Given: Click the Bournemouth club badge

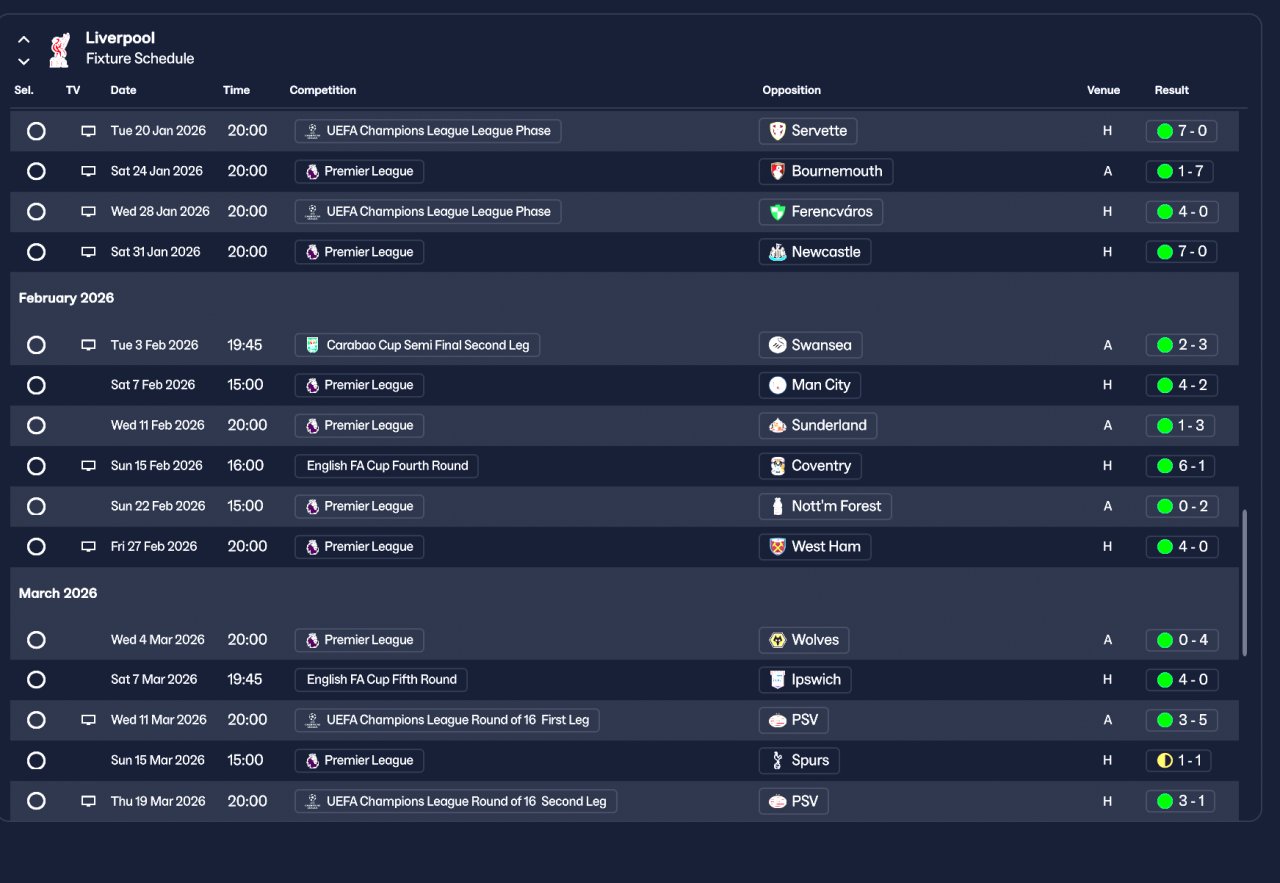Looking at the screenshot, I should pos(777,171).
